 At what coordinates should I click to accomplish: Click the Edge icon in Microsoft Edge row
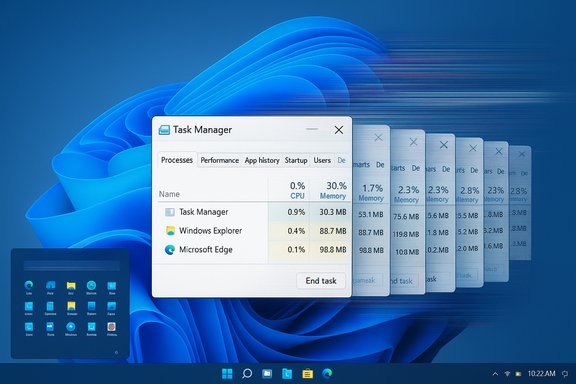click(x=170, y=250)
